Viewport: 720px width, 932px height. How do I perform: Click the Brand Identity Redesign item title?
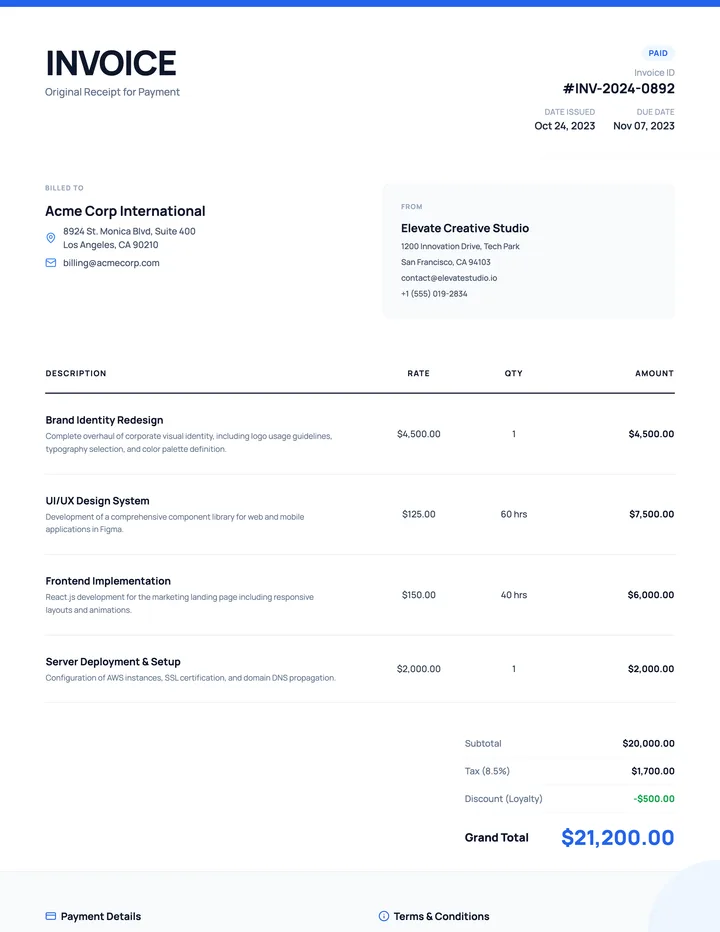click(105, 420)
